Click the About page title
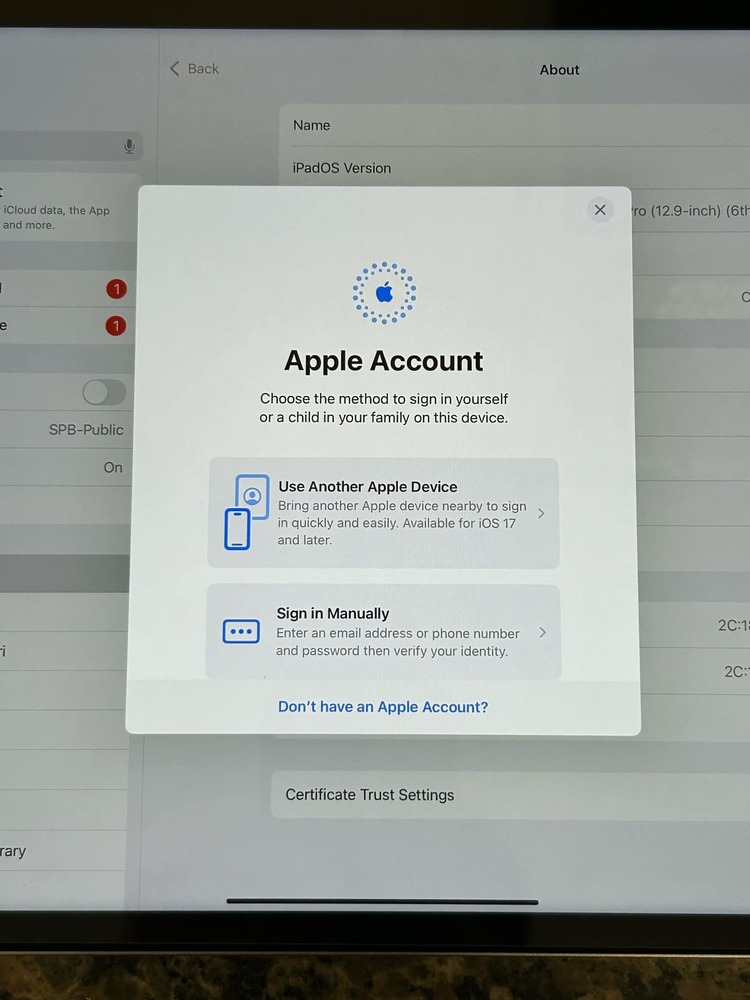Image resolution: width=750 pixels, height=1000 pixels. tap(559, 70)
